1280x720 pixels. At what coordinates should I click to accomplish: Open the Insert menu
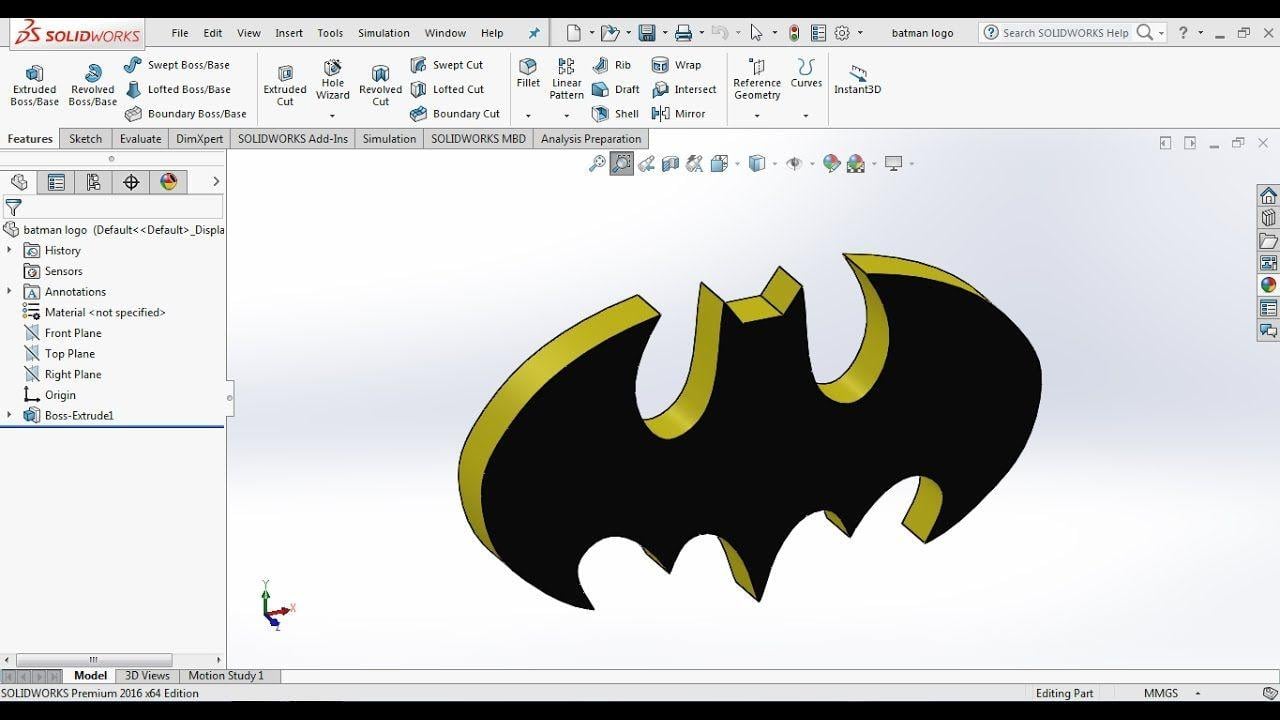(x=289, y=33)
